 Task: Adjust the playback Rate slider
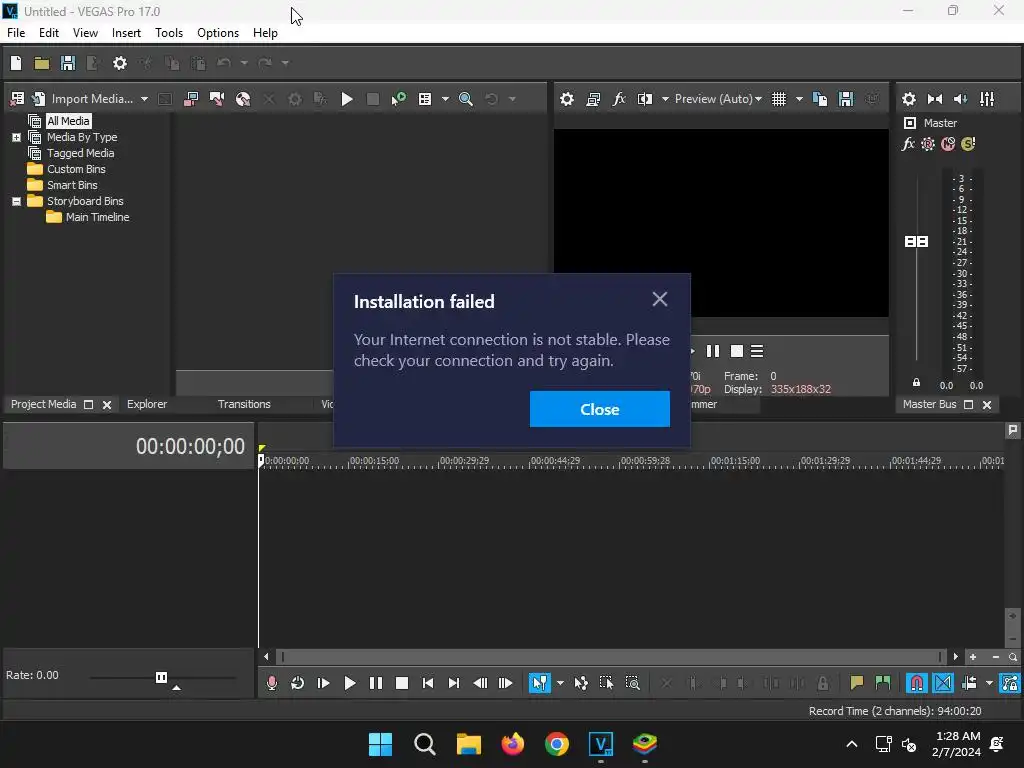[161, 678]
